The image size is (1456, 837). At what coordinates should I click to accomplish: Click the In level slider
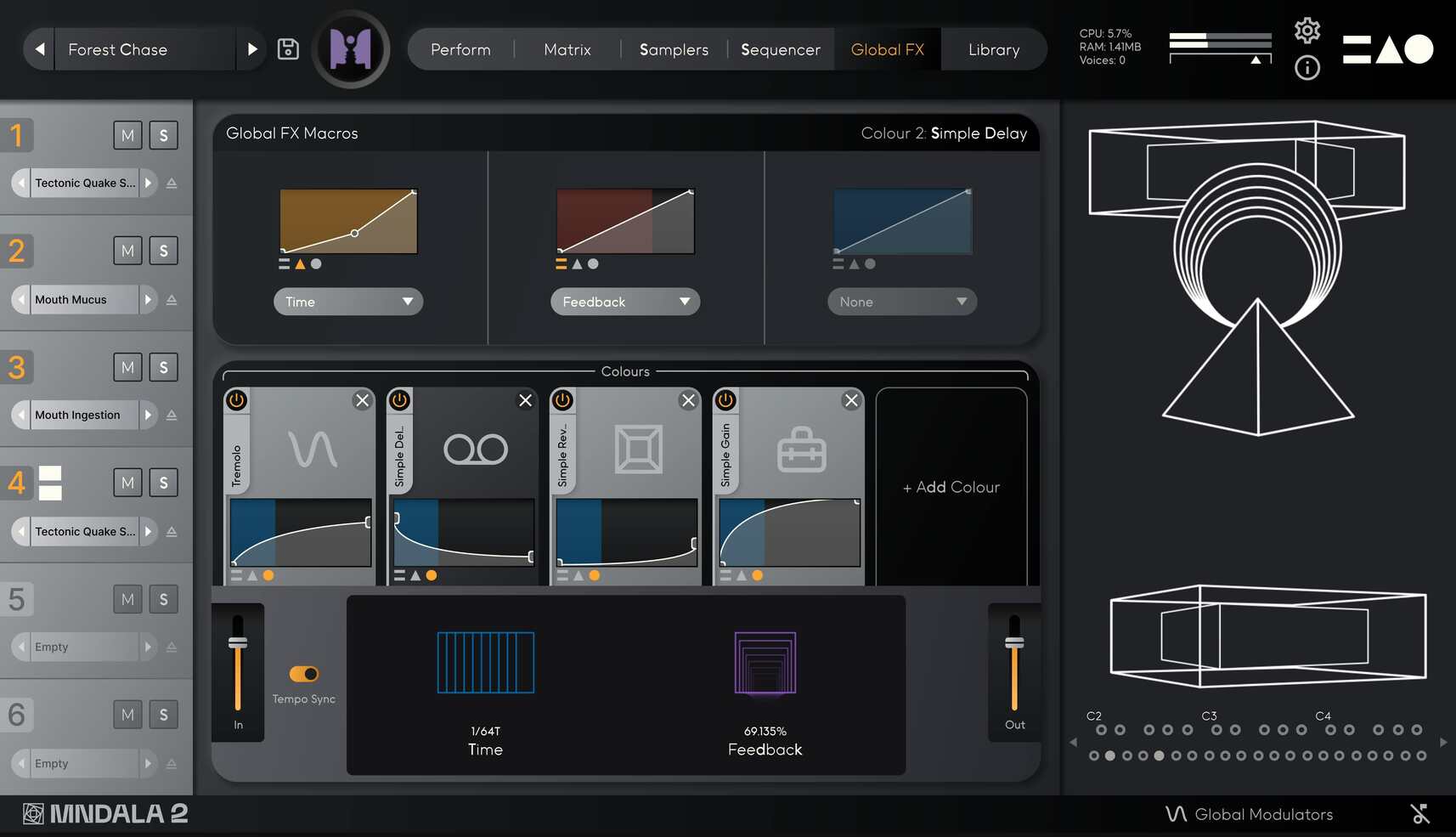(238, 644)
